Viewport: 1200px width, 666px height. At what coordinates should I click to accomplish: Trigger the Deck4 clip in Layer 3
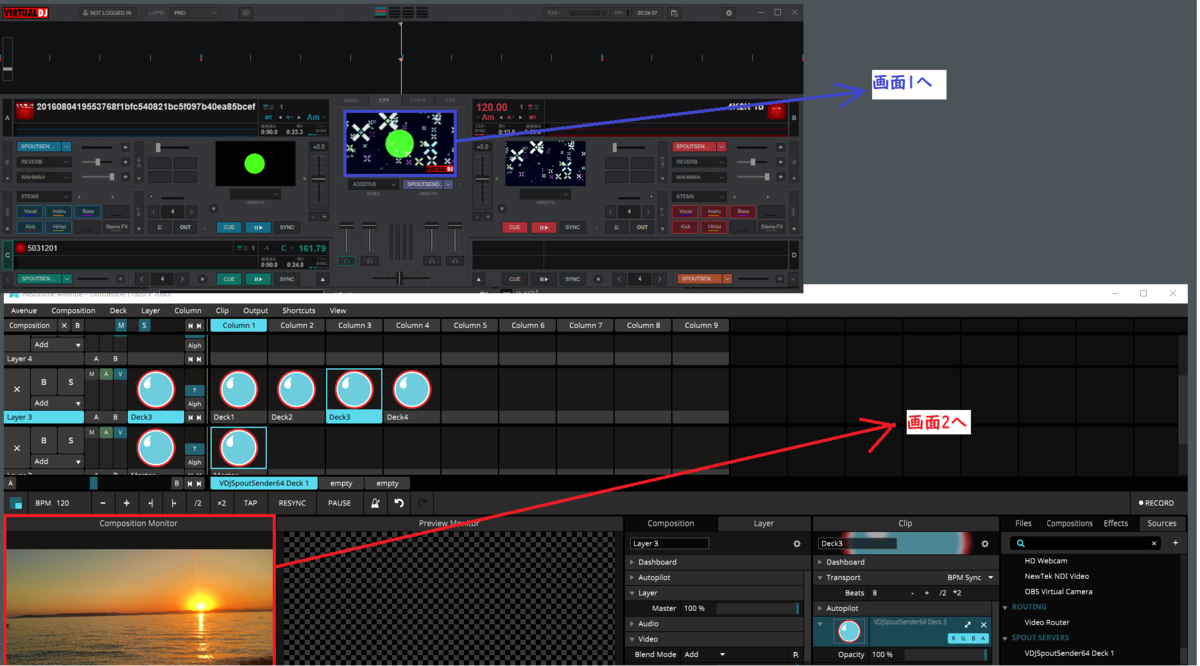[412, 389]
